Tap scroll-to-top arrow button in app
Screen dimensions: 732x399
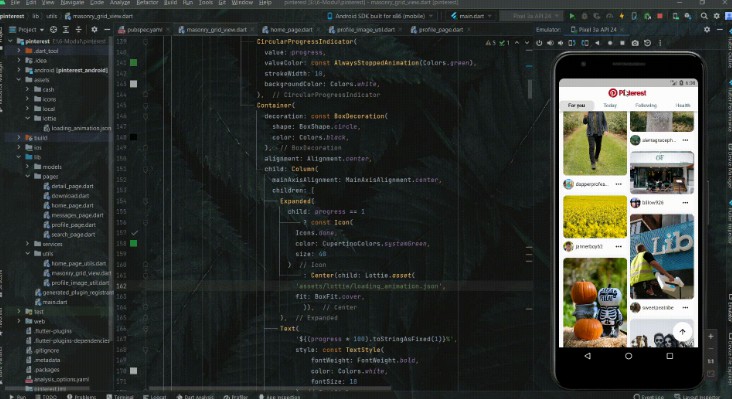point(682,331)
